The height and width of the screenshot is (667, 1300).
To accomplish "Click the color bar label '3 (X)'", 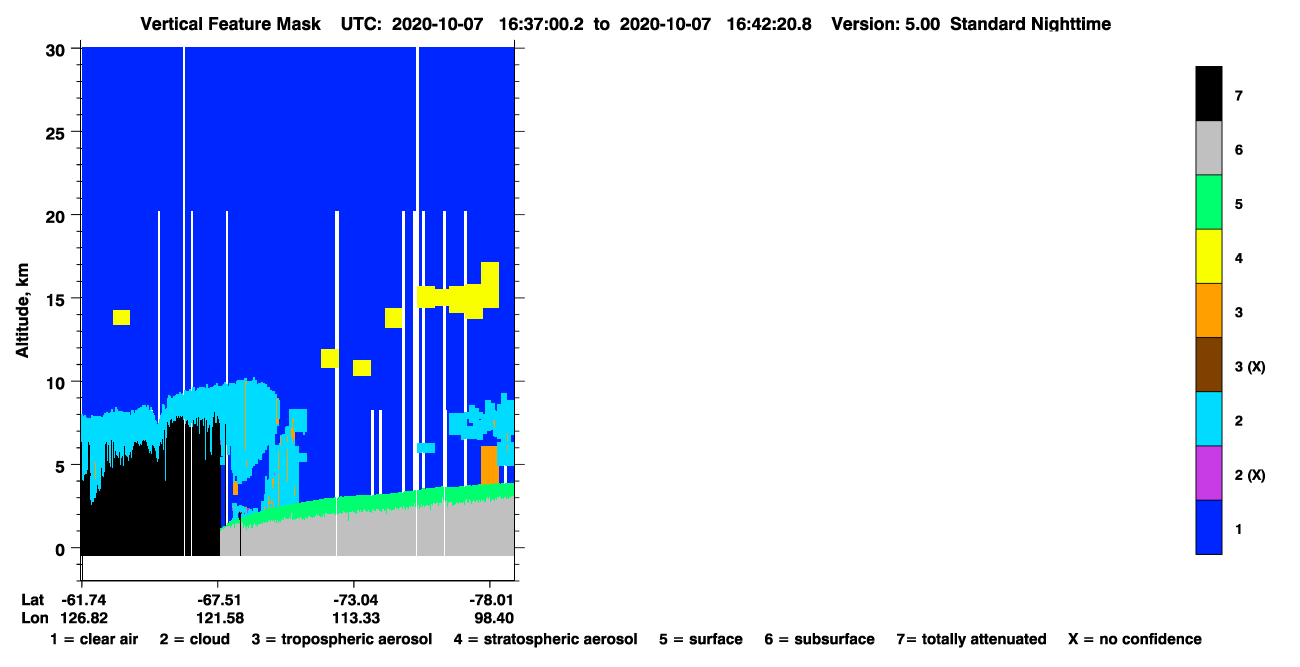I will [x=1250, y=366].
